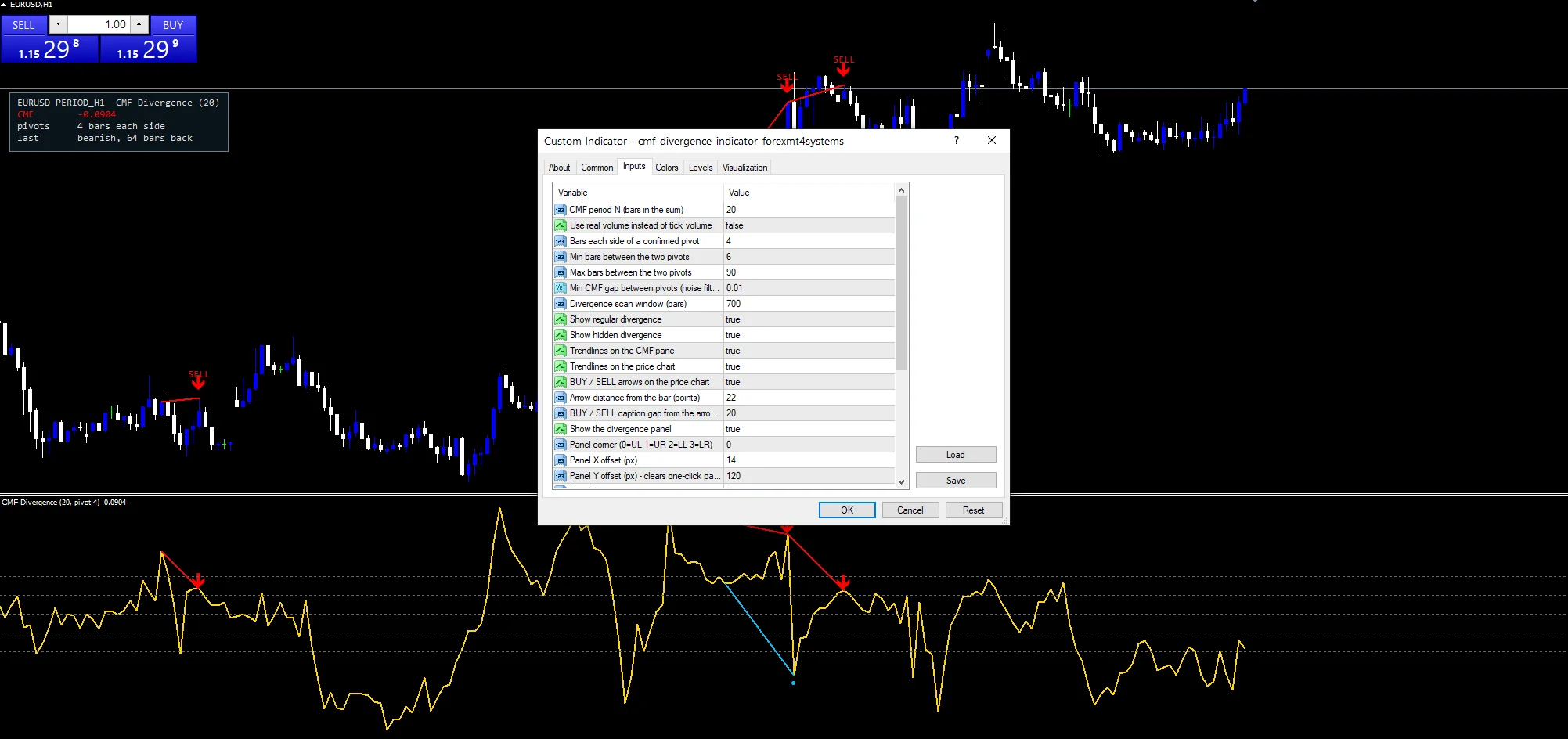The image size is (1568, 739).
Task: Click the Show hidden divergence icon
Action: coord(560,335)
